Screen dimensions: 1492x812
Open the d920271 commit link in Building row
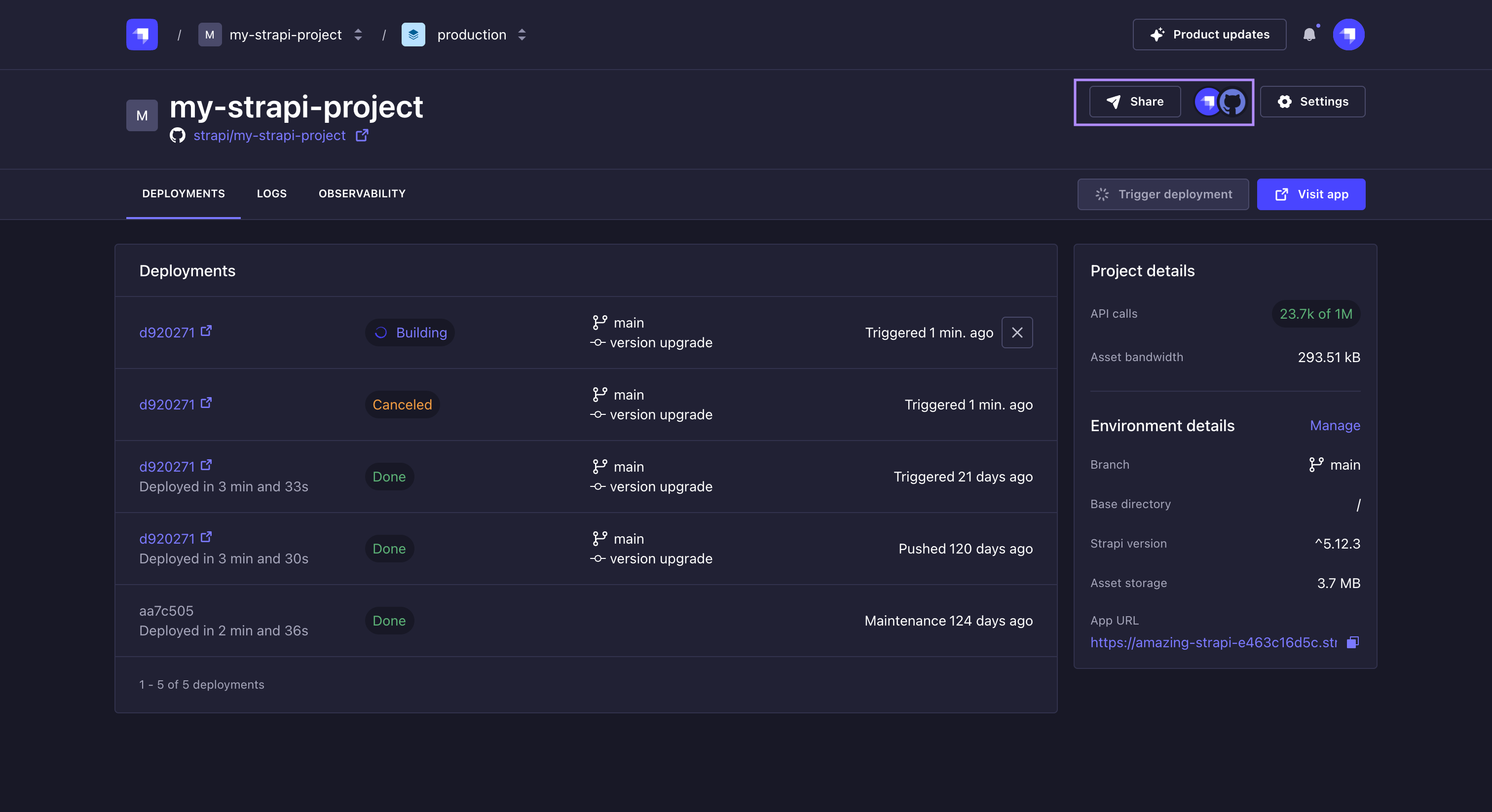(167, 332)
